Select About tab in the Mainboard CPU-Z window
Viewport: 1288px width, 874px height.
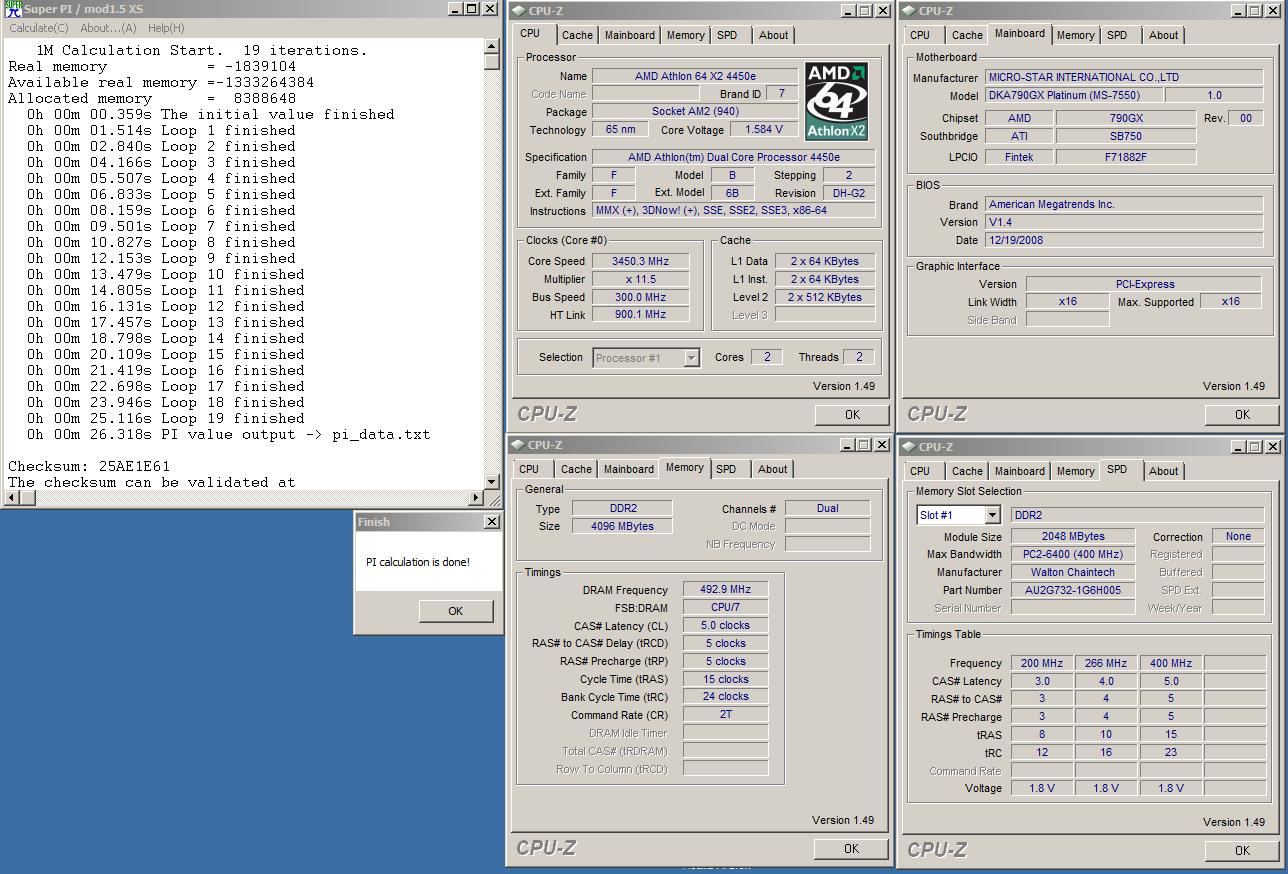1163,35
